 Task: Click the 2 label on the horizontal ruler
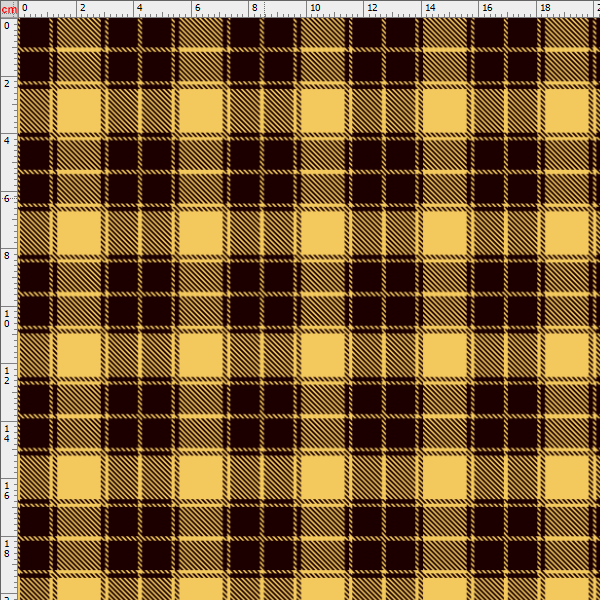(x=83, y=8)
